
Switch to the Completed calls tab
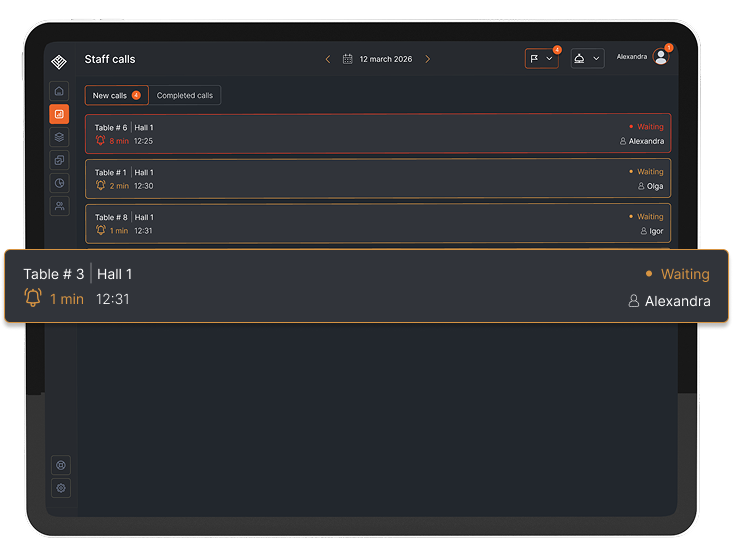[185, 95]
